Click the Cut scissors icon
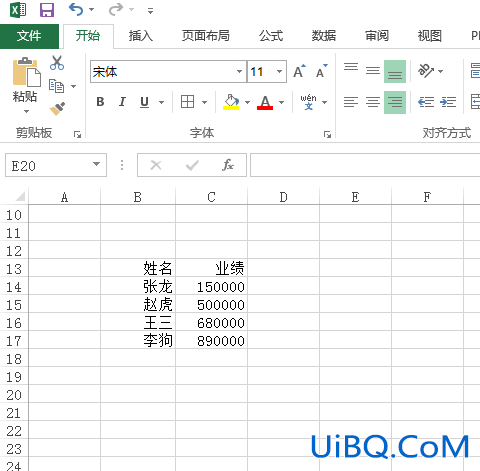The width and height of the screenshot is (480, 471). [x=57, y=63]
